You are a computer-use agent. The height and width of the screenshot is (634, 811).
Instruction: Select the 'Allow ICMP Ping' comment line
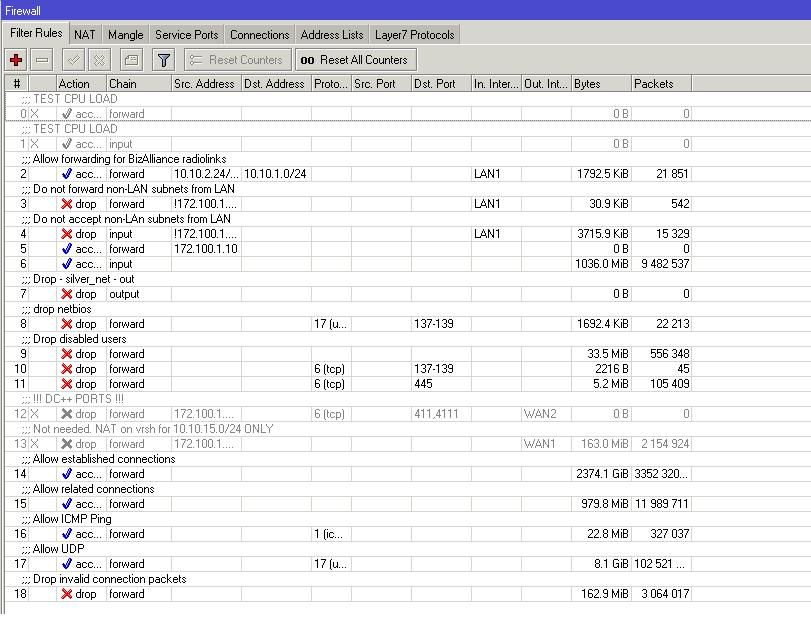tap(72, 519)
